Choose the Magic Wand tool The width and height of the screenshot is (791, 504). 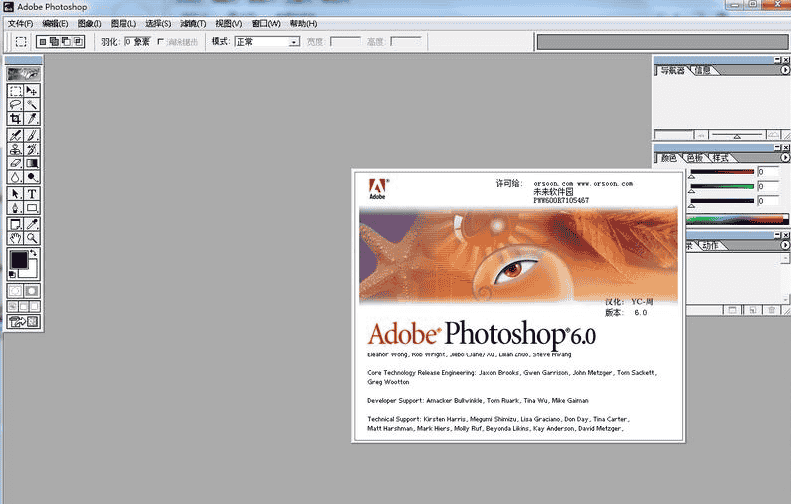pyautogui.click(x=32, y=104)
